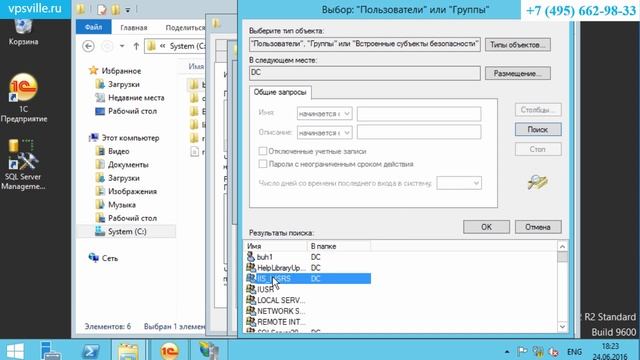The image size is (640, 360).
Task: Switch to File Explorer taskbar button
Action: (129, 351)
